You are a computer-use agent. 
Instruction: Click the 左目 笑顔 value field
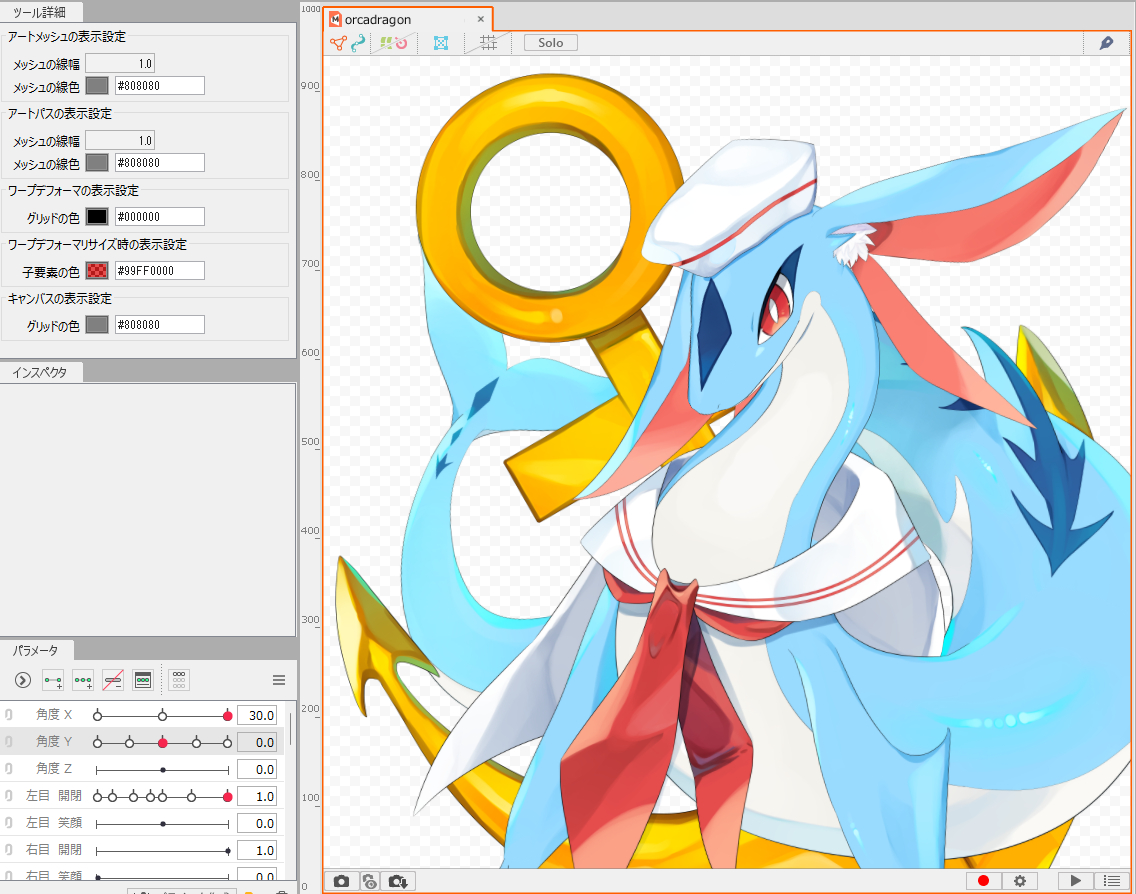tap(257, 823)
